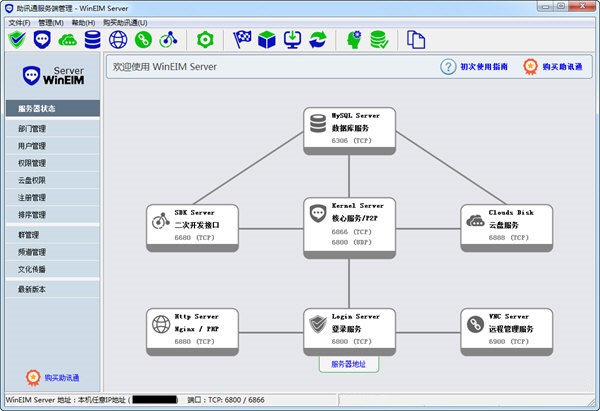Click the Kernel Server core service node
The height and width of the screenshot is (411, 600).
pos(349,224)
